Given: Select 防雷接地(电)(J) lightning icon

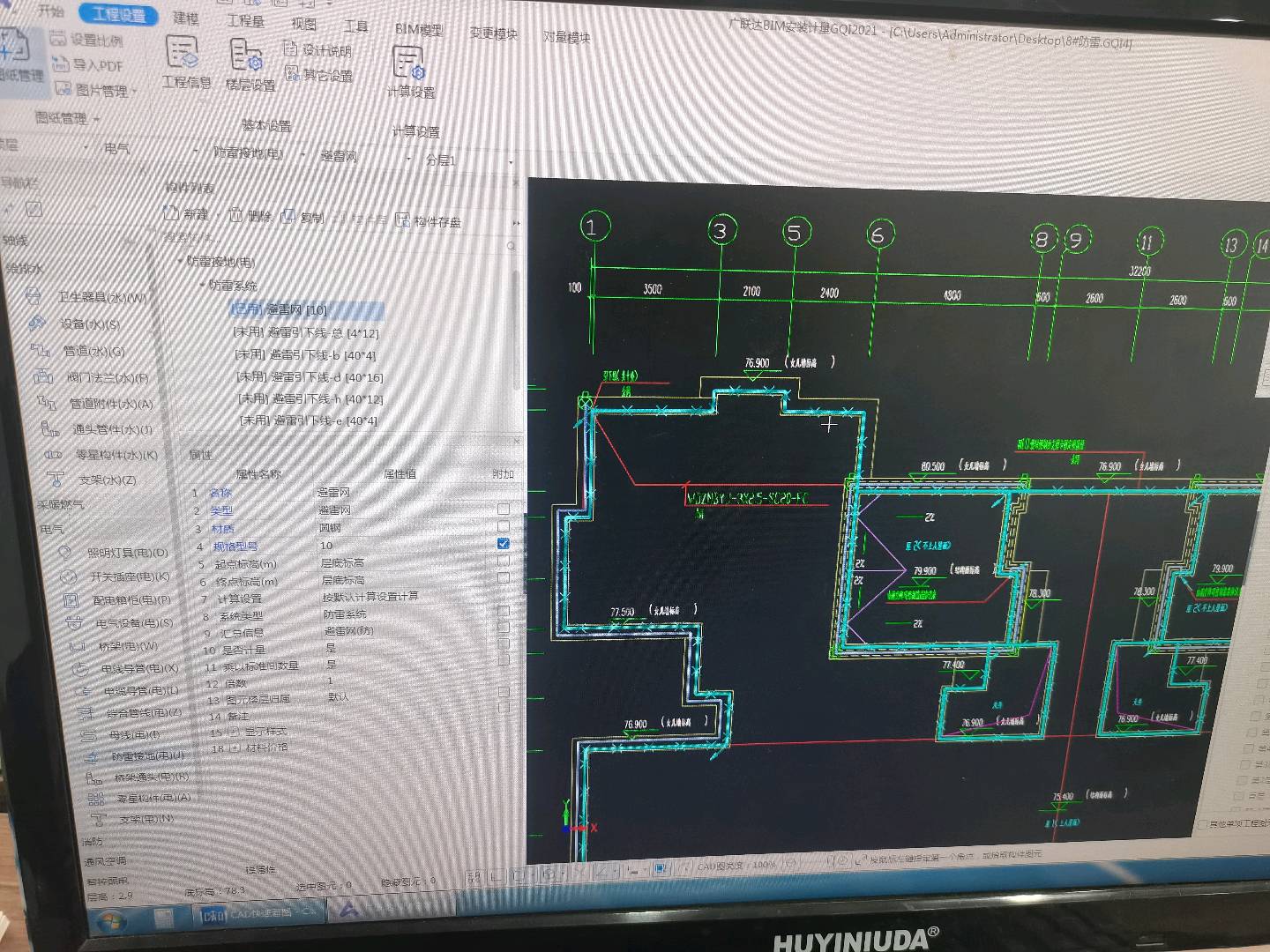Looking at the screenshot, I should pyautogui.click(x=92, y=756).
